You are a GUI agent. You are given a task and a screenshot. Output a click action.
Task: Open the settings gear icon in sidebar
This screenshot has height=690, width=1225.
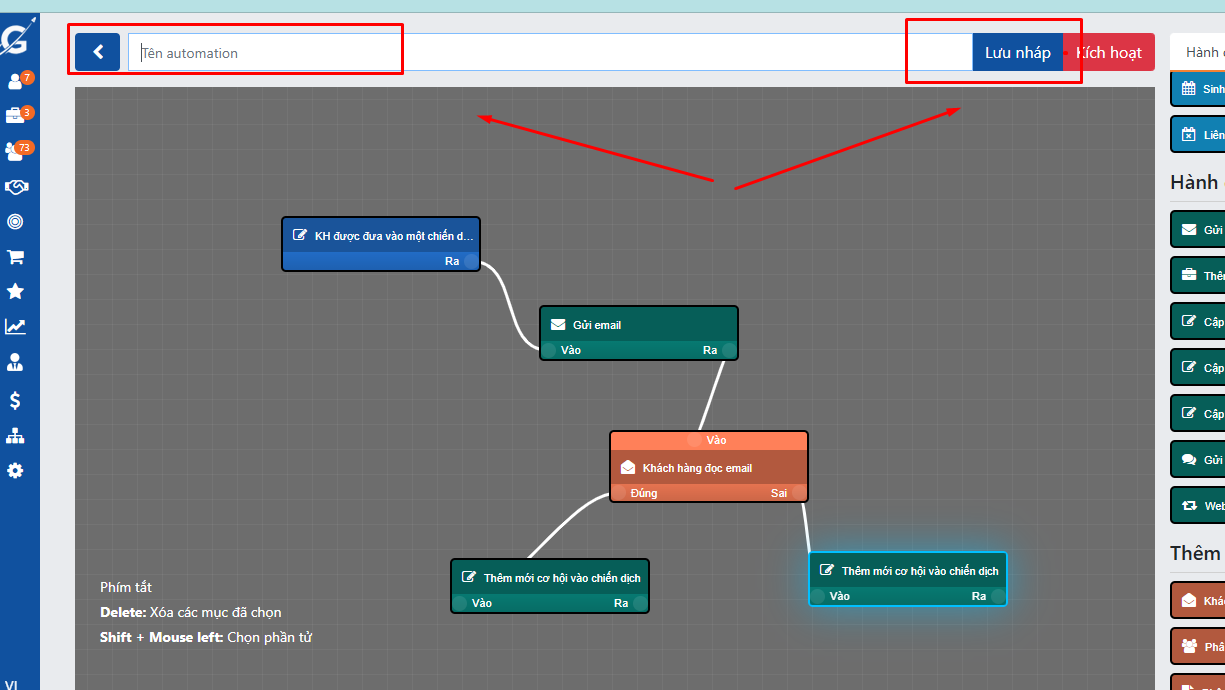tap(16, 470)
